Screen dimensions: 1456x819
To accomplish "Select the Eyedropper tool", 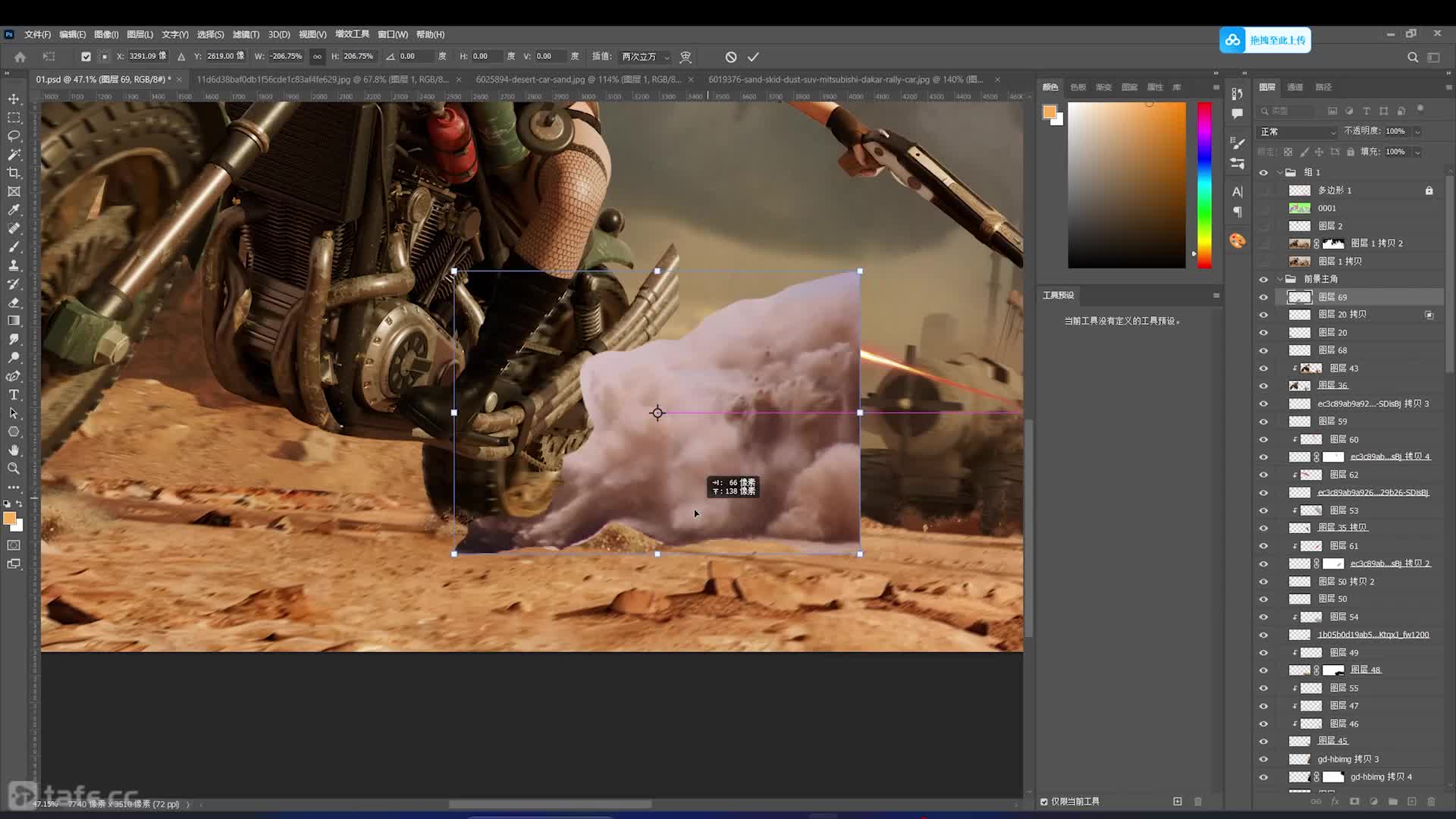I will [14, 210].
